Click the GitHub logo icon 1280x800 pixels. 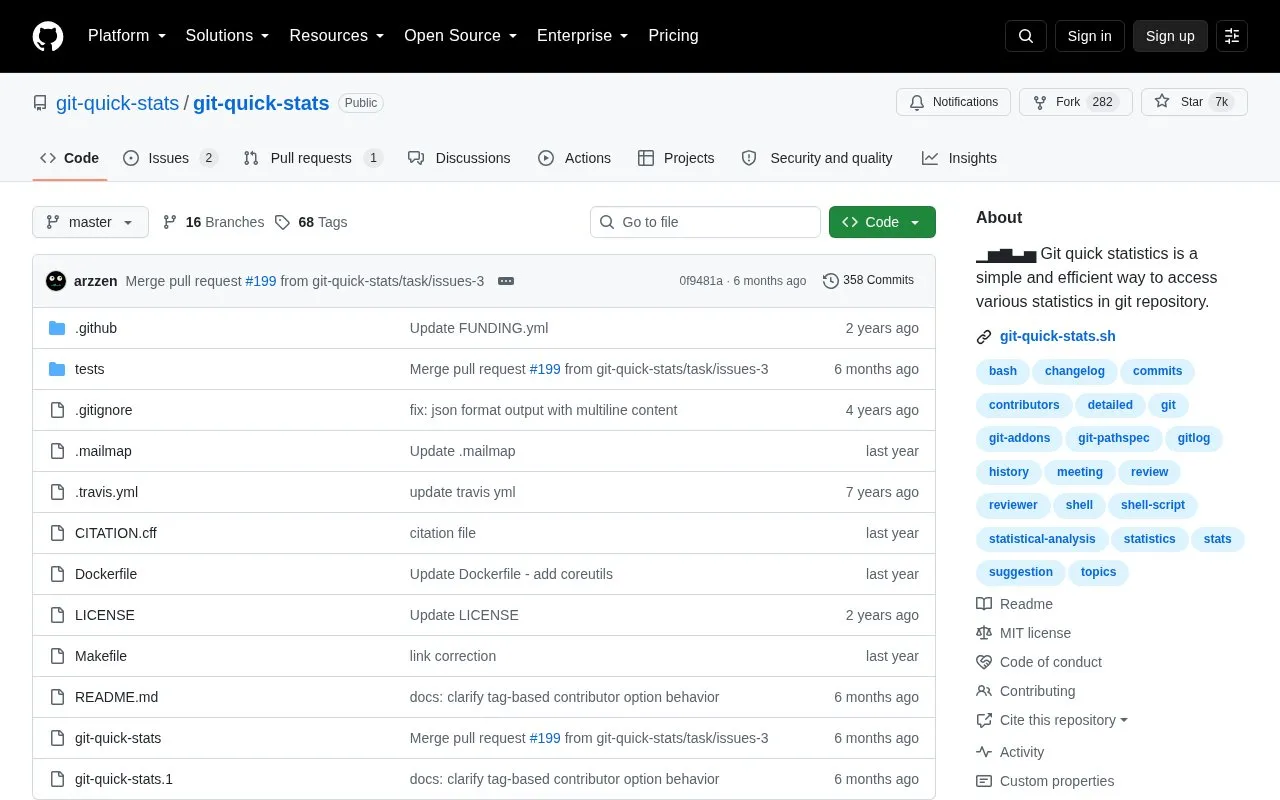click(x=48, y=36)
